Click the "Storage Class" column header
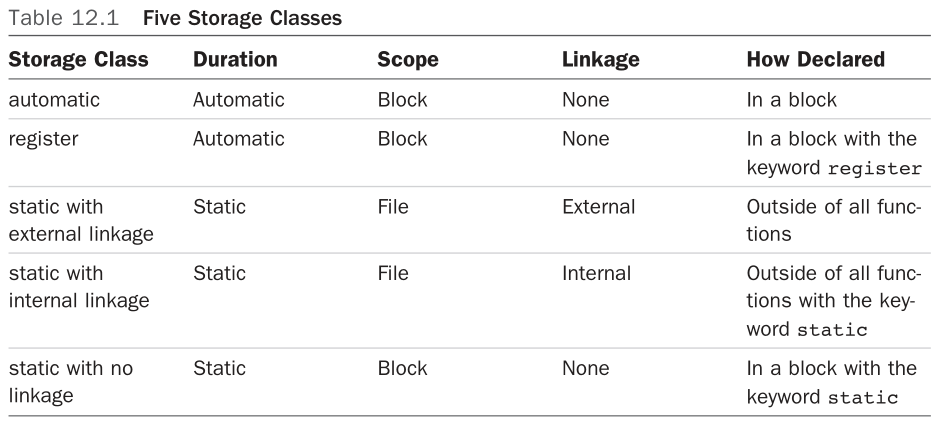Screen dimensions: 943x428 pyautogui.click(x=78, y=60)
